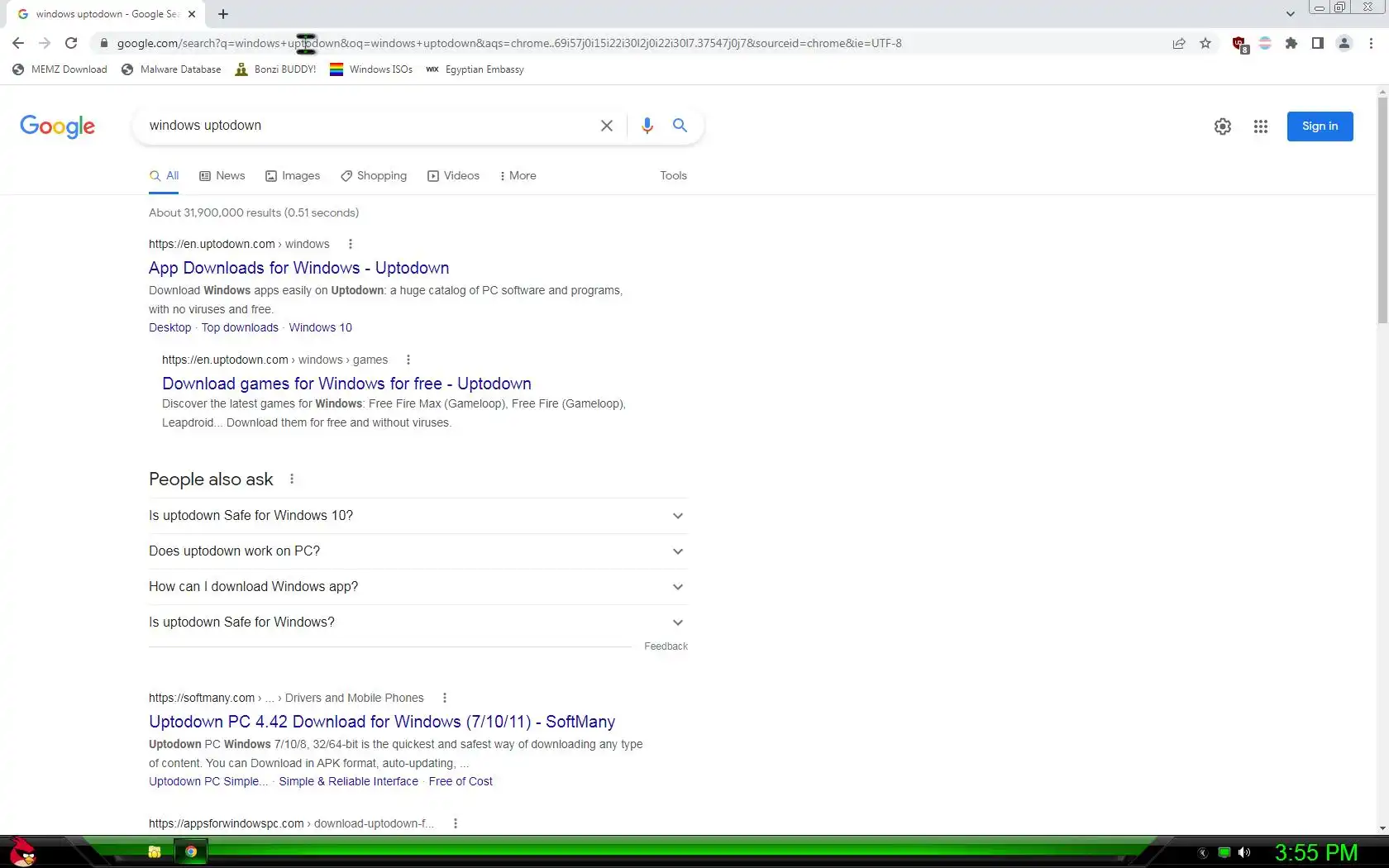Open the Extensions puzzle piece menu

tap(1291, 43)
